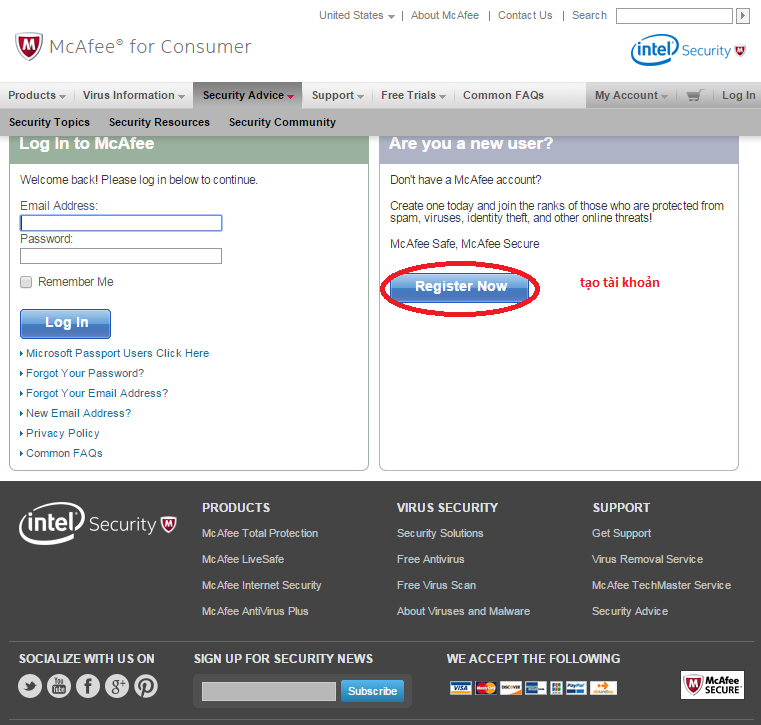Open the Security Resources submenu item
The width and height of the screenshot is (761, 725).
pos(159,122)
